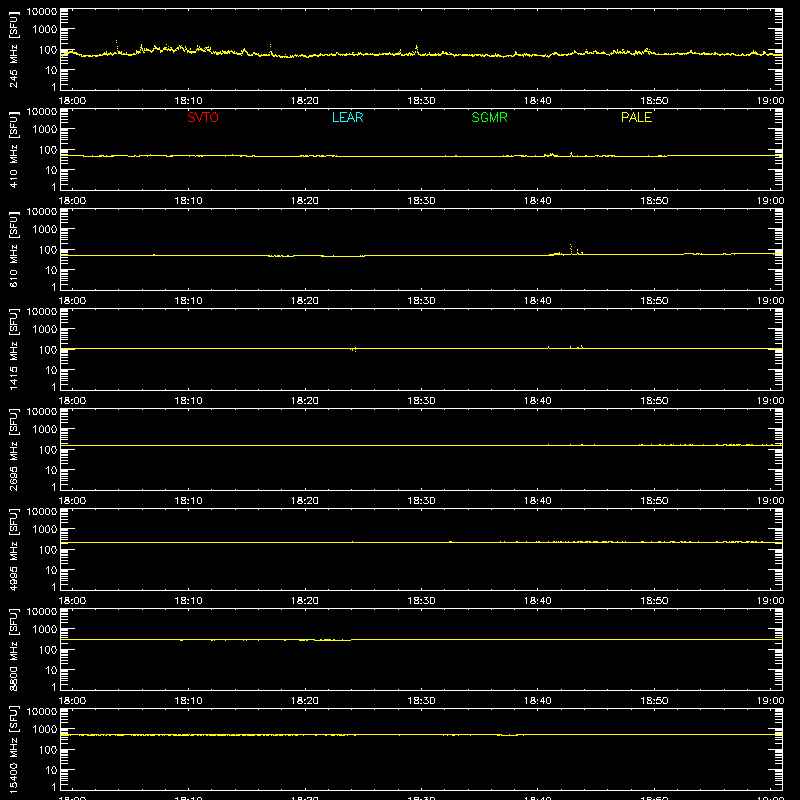
Task: Click the 8800 MHz [SFU] axis label
Action: tap(13, 649)
